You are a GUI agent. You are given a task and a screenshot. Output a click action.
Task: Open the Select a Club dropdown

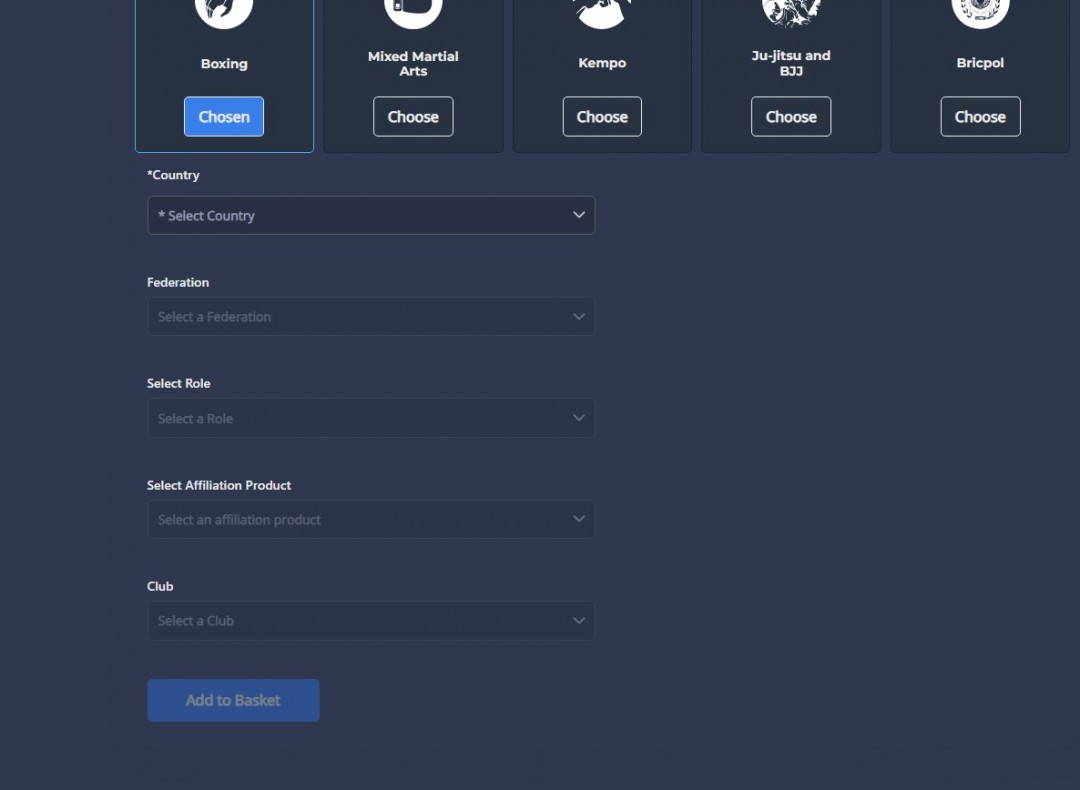coord(371,621)
